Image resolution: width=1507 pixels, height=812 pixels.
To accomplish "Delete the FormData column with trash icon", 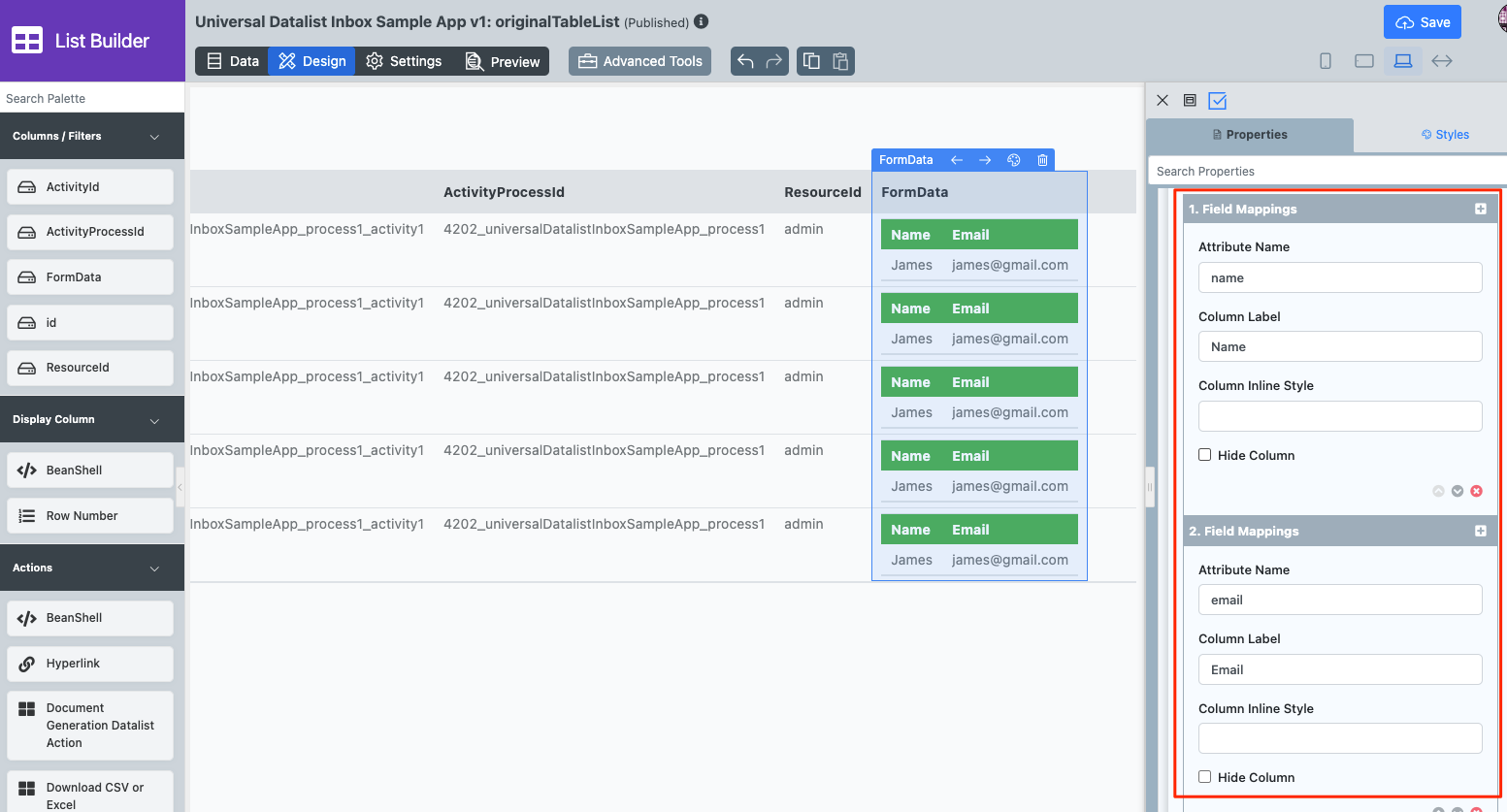I will coord(1042,160).
